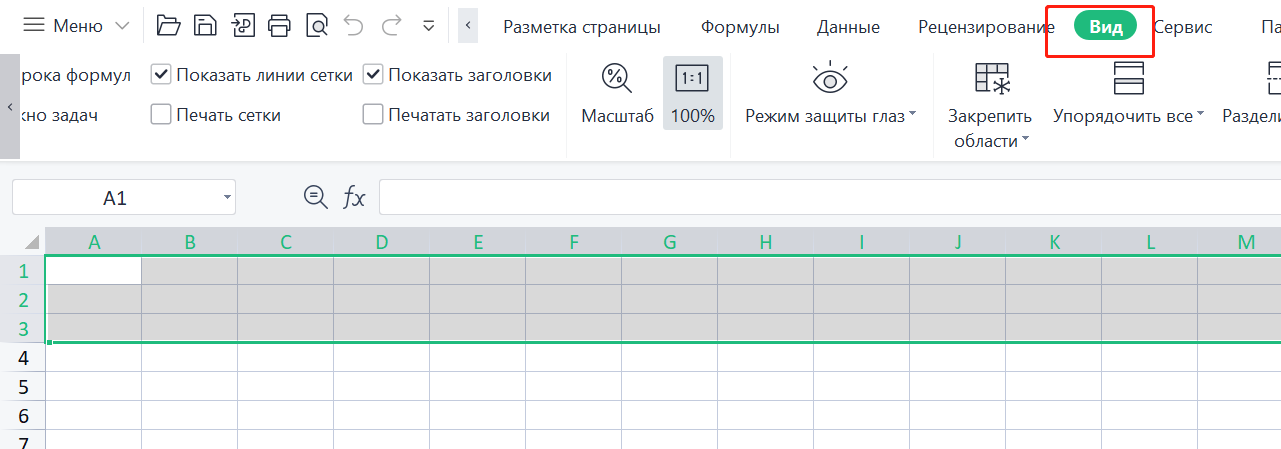Expand the Name Box dropdown arrow
Image resolution: width=1281 pixels, height=449 pixels.
228,198
